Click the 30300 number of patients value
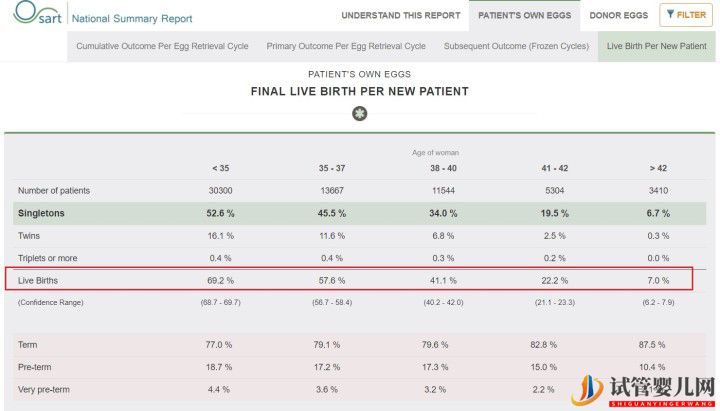720x411 pixels. pyautogui.click(x=220, y=190)
